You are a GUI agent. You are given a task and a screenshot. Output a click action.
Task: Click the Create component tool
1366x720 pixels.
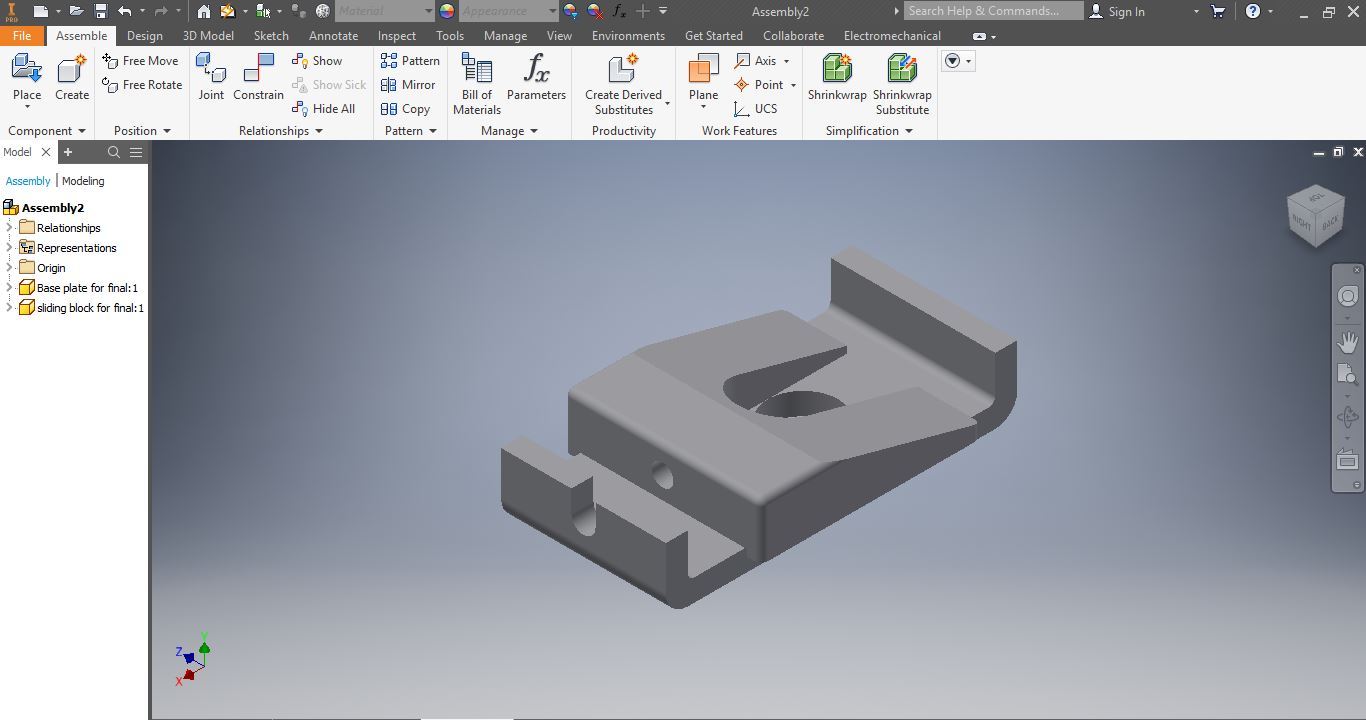(x=72, y=78)
